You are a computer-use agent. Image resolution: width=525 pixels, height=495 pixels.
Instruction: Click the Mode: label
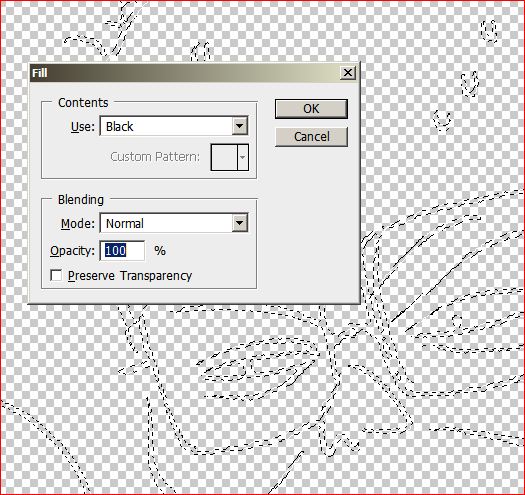click(x=78, y=224)
